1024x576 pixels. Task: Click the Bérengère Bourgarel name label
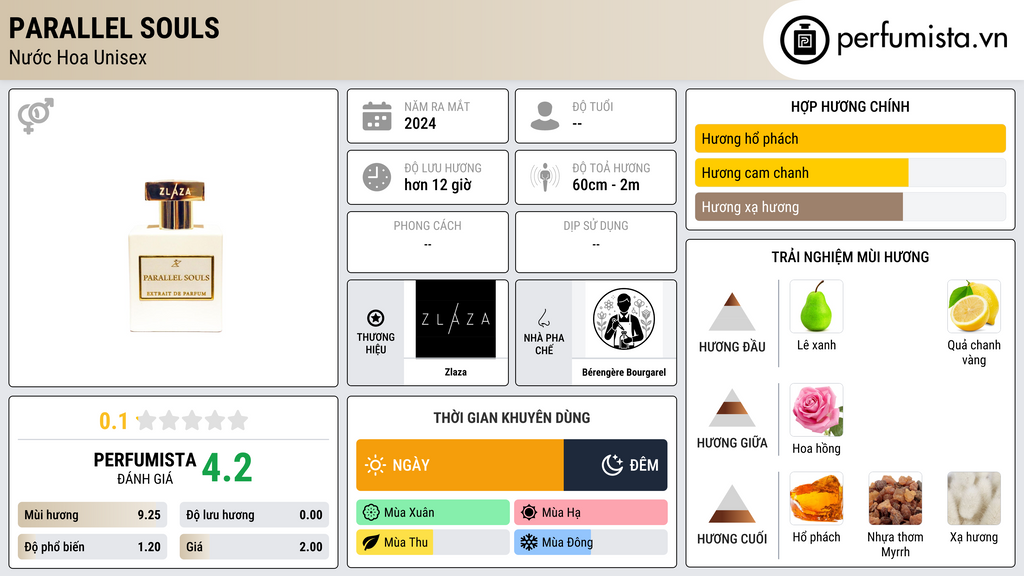click(624, 372)
